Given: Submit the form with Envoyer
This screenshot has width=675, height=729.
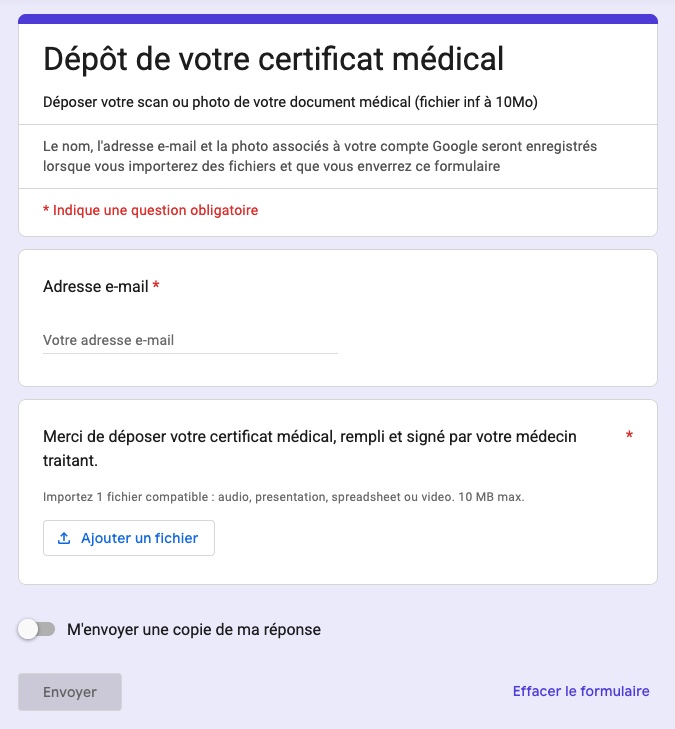Looking at the screenshot, I should pyautogui.click(x=70, y=692).
